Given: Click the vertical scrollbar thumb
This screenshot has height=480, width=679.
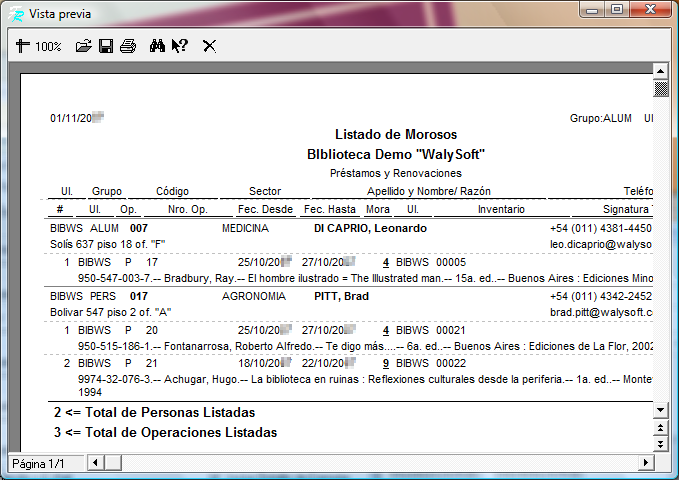Looking at the screenshot, I should 660,89.
